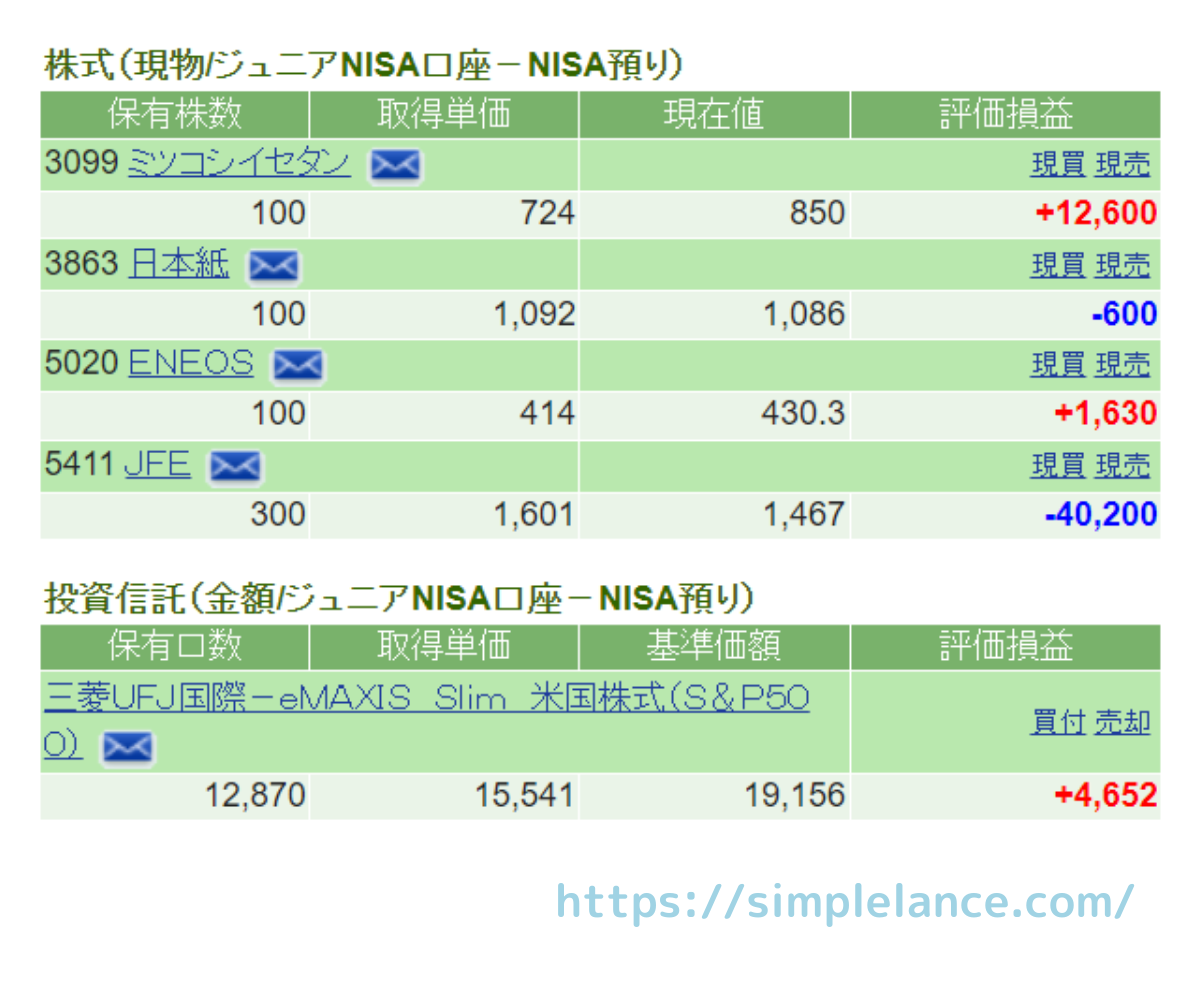Click the mail icon next to JFE
Viewport: 1200px width, 1000px height.
235,466
